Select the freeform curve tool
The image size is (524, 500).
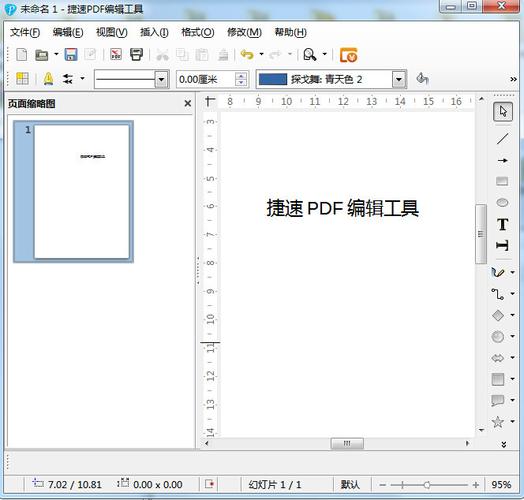498,272
